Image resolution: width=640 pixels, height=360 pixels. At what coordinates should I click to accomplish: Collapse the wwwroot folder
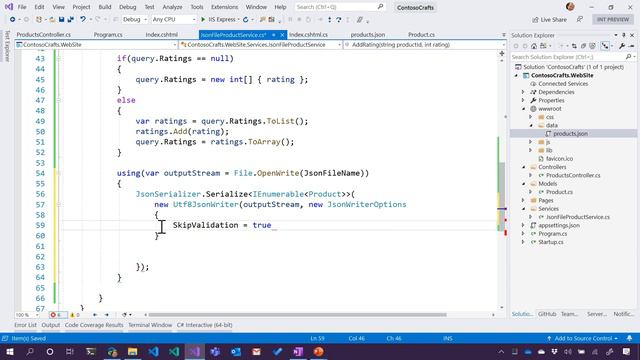[523, 109]
